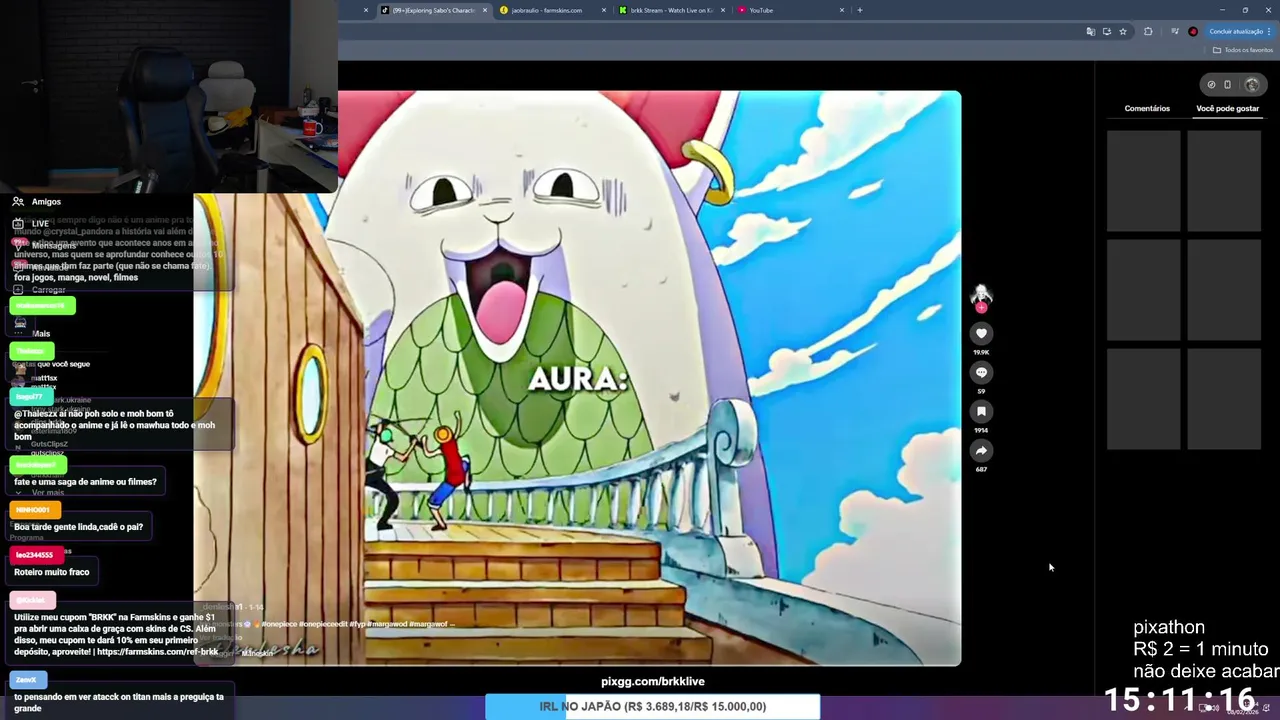Click the pixathon overlay text
The width and height of the screenshot is (1280, 720).
[x=1169, y=627]
